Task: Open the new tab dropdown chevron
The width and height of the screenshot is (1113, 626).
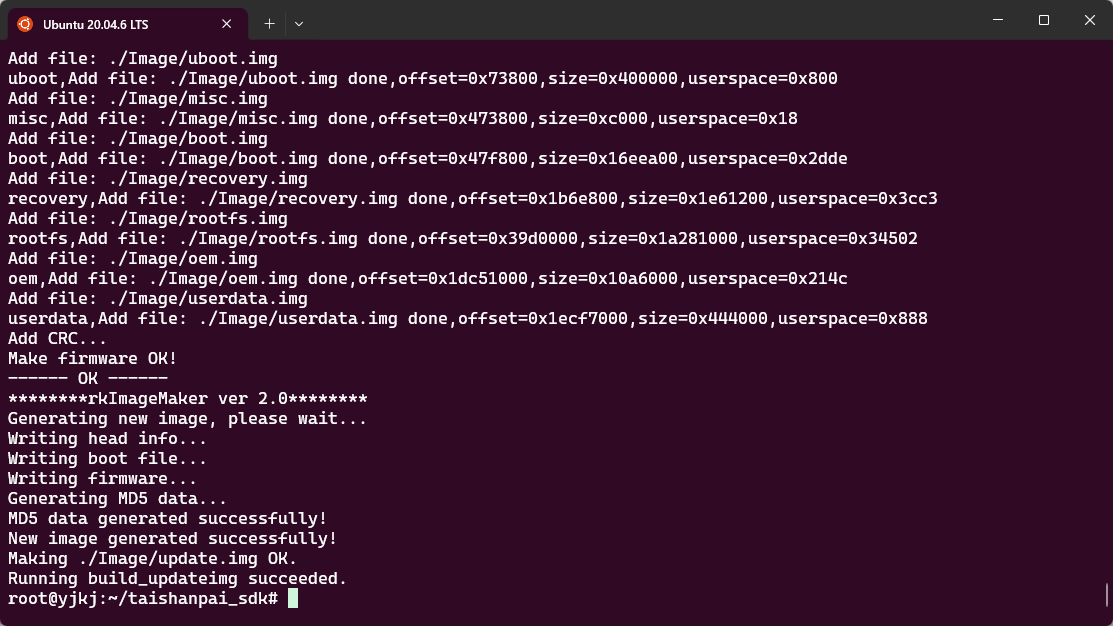Action: tap(297, 23)
